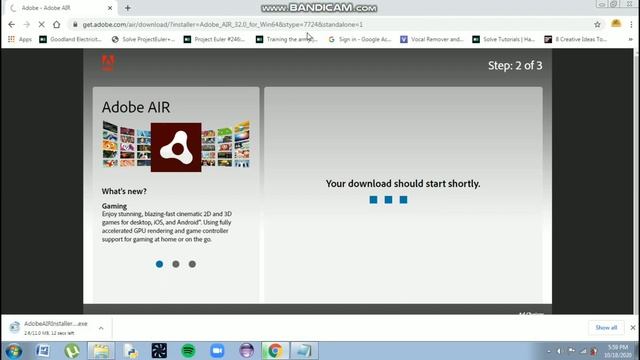Viewport: 640px width, 360px height.
Task: Close the downloads bar
Action: (632, 327)
